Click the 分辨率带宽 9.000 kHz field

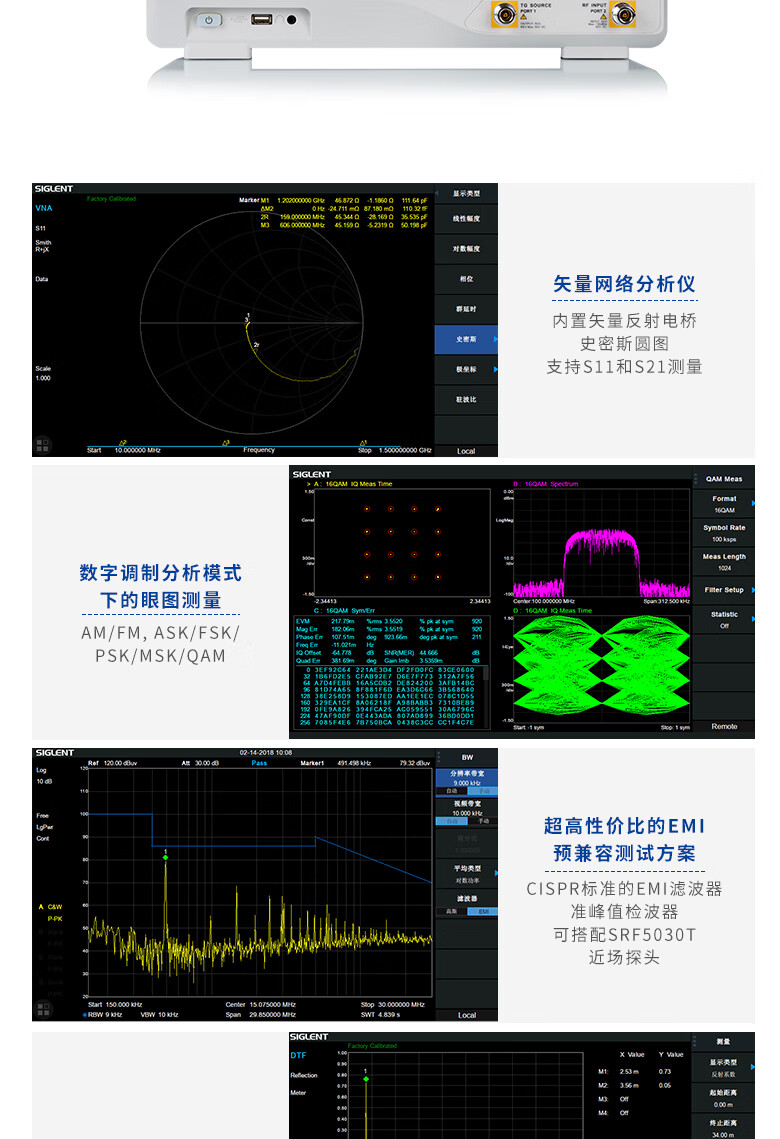[466, 778]
